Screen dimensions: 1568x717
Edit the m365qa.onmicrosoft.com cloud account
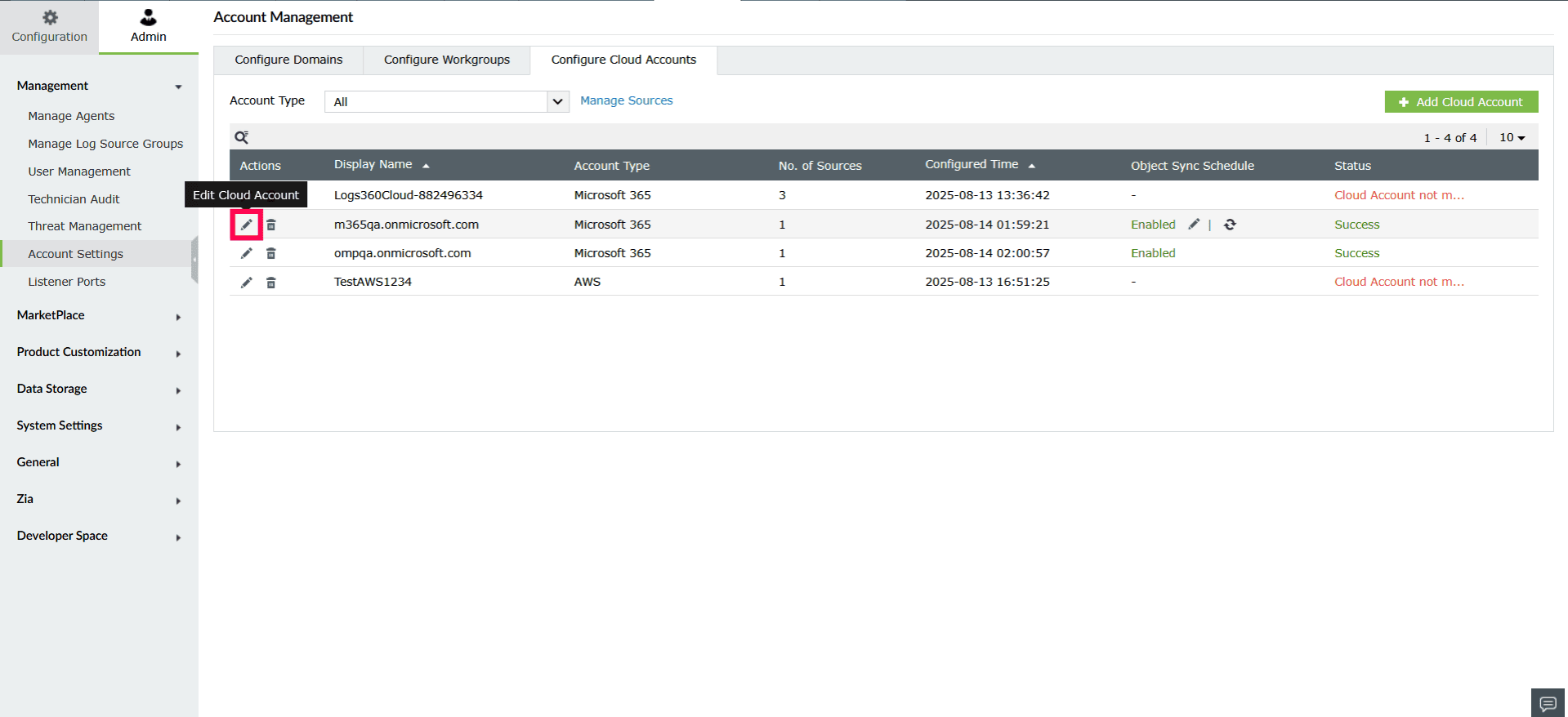pos(246,225)
